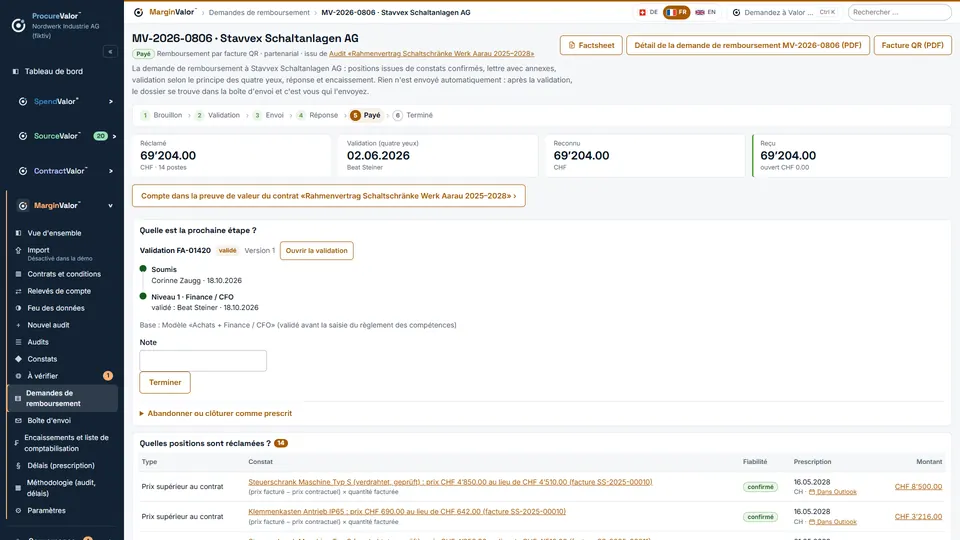
Task: Click the Validation date 02.06.2026
Action: [378, 156]
